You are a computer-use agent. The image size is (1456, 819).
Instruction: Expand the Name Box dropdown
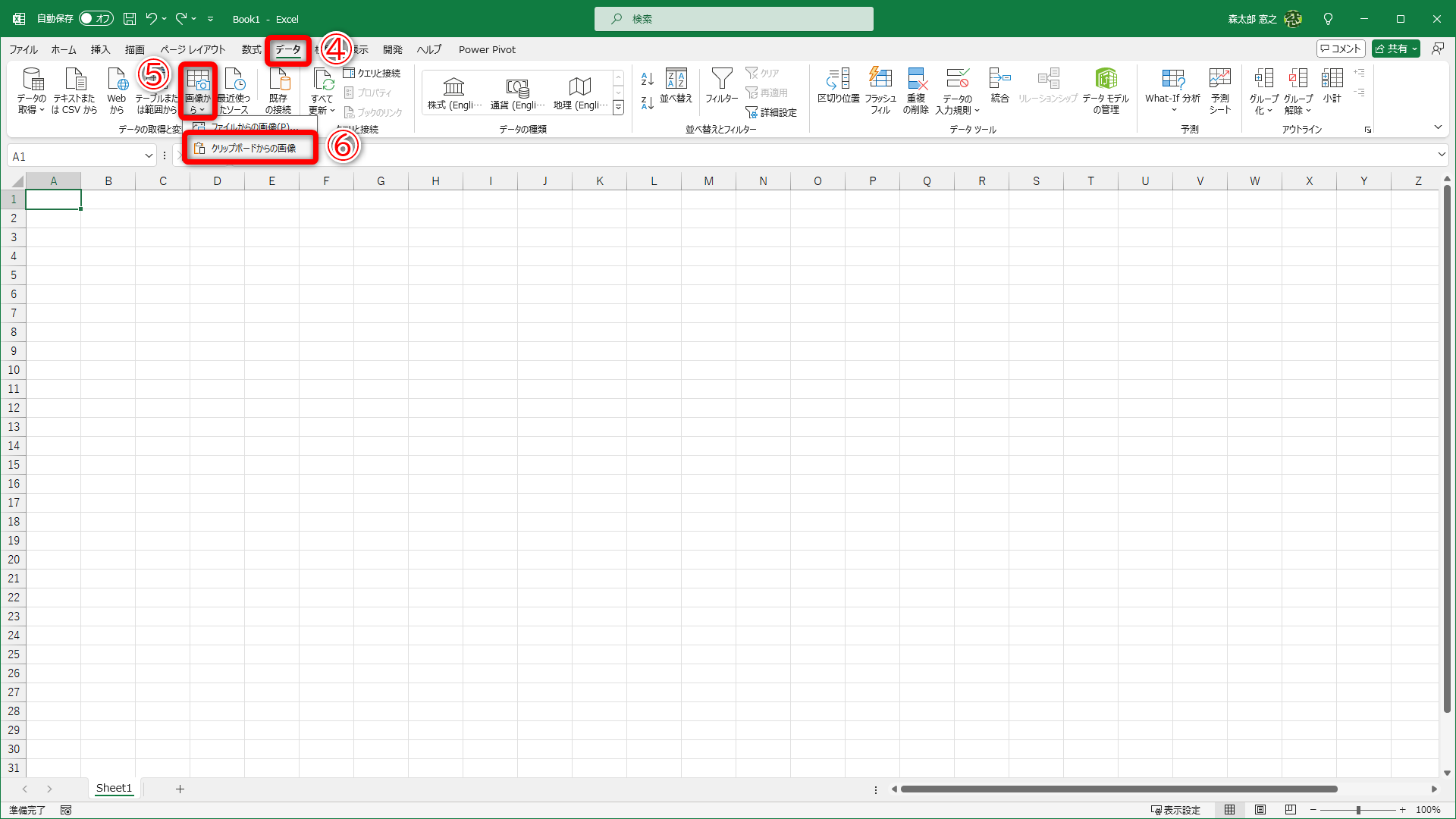click(149, 156)
